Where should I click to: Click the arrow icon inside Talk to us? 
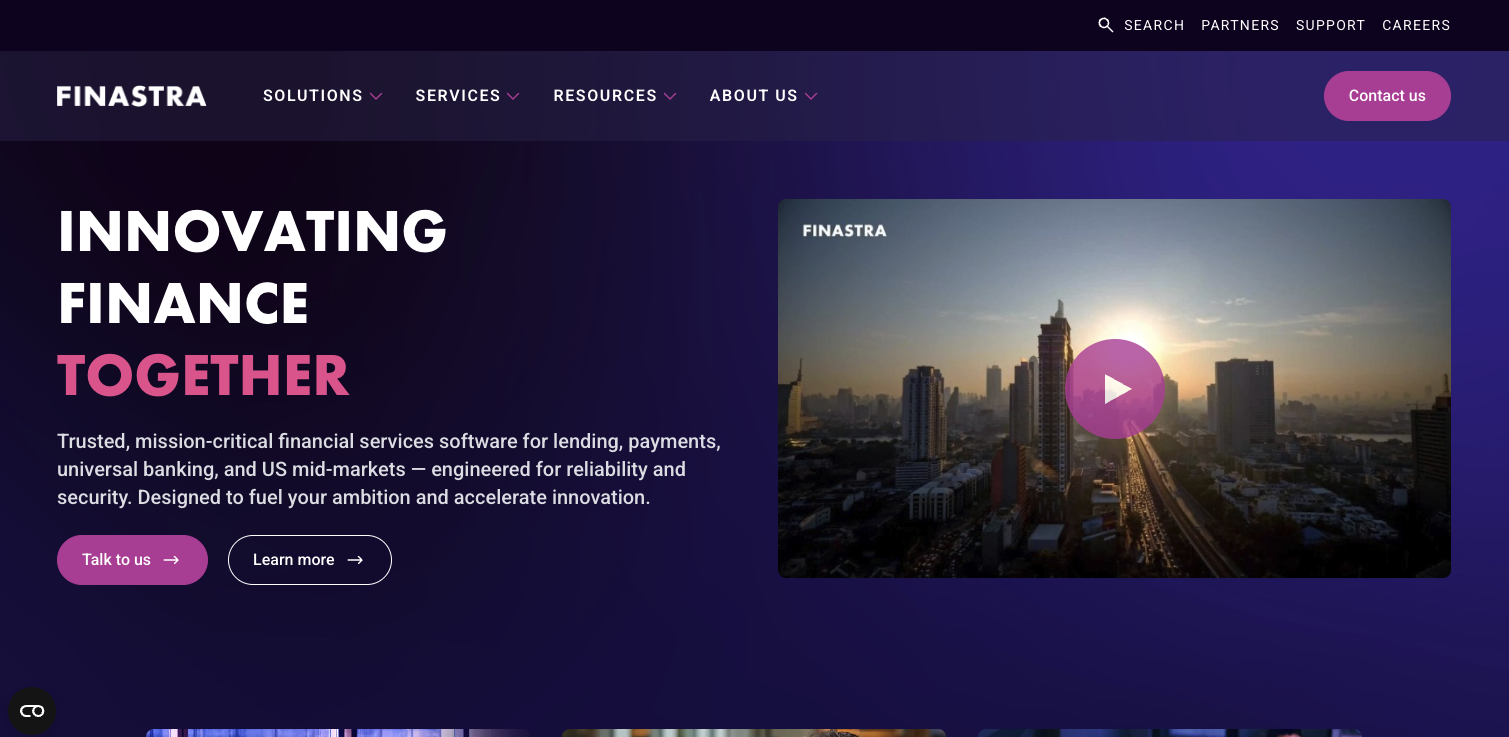173,560
